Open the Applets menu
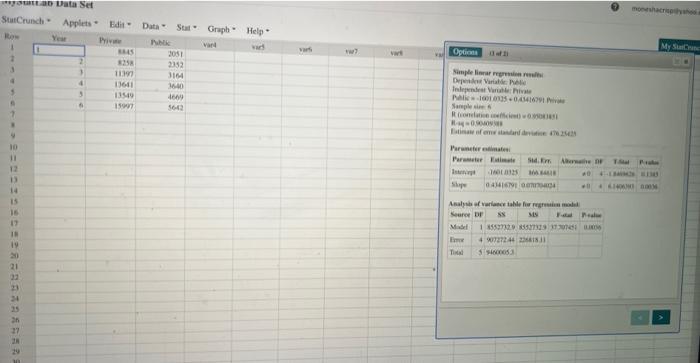Image resolution: width=700 pixels, height=363 pixels. tap(80, 23)
